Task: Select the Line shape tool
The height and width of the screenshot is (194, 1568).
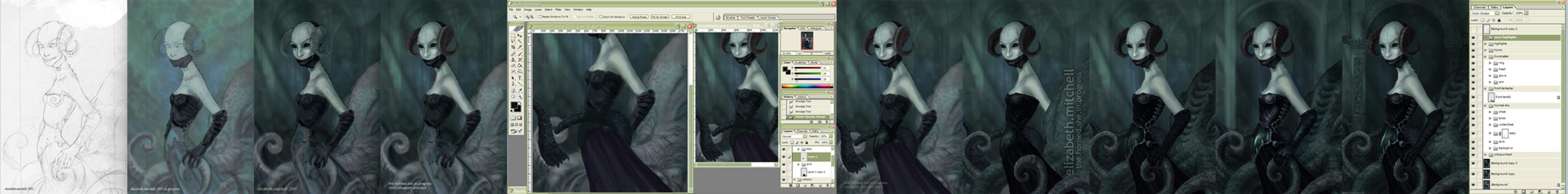Action: point(521,83)
